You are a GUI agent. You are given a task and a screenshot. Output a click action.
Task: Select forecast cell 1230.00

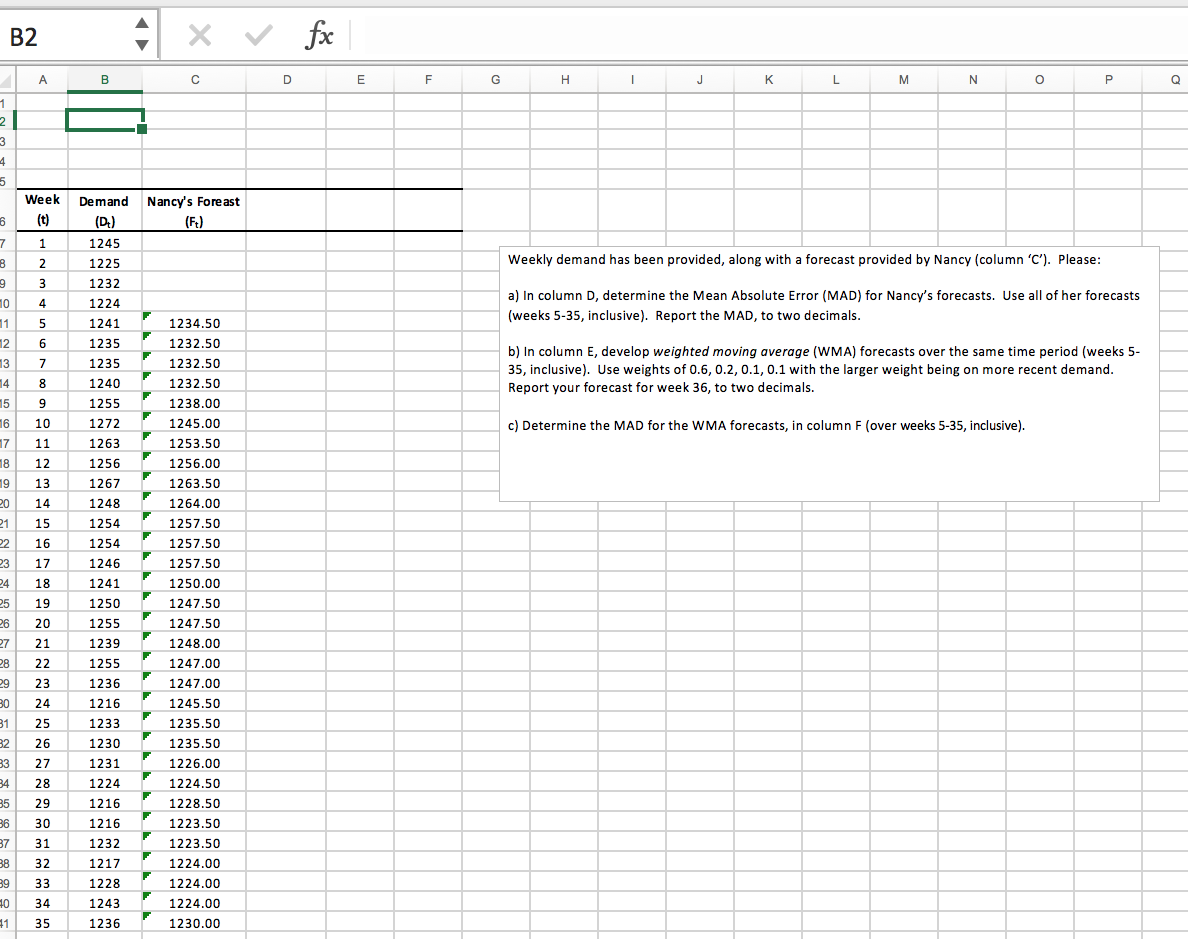pos(194,923)
